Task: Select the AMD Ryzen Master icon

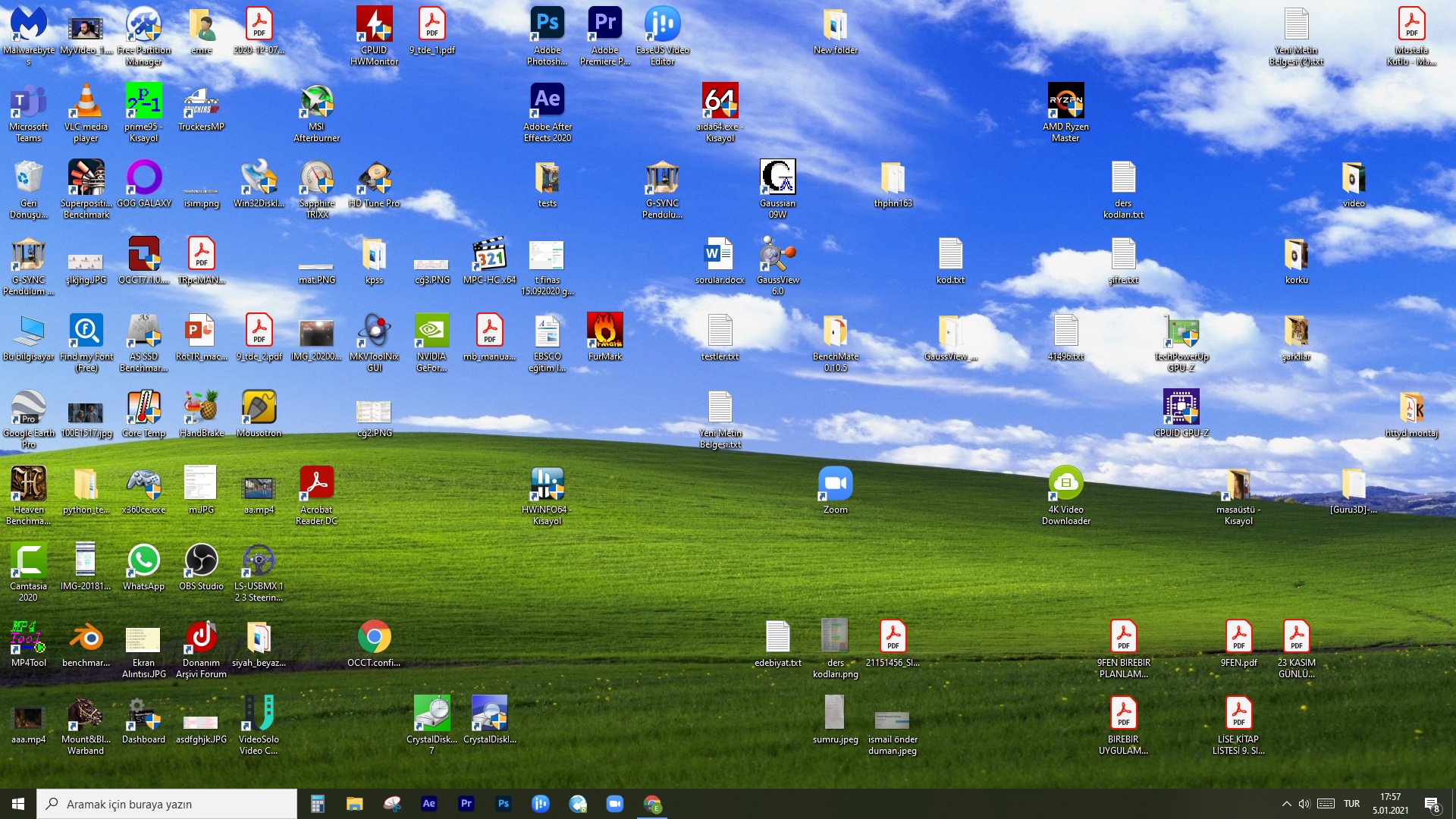Action: tap(1065, 101)
